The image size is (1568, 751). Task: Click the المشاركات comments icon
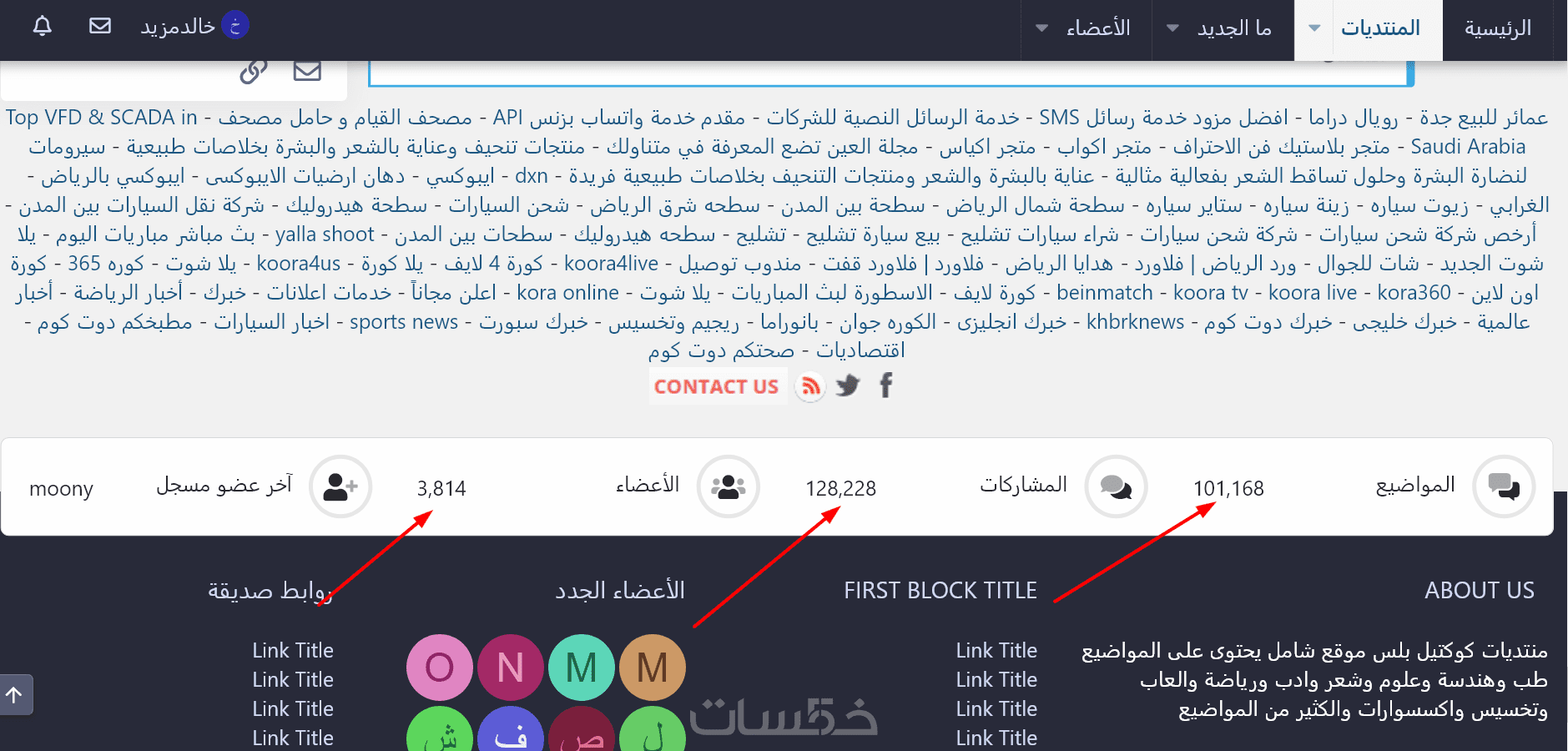point(1117,486)
